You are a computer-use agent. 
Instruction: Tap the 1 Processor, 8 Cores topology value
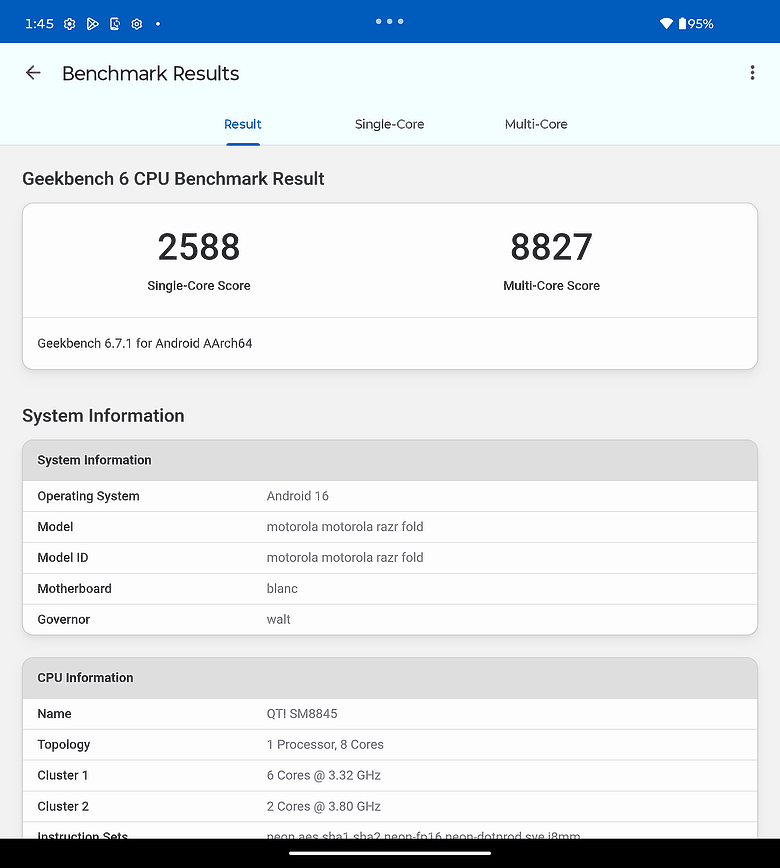(x=325, y=745)
